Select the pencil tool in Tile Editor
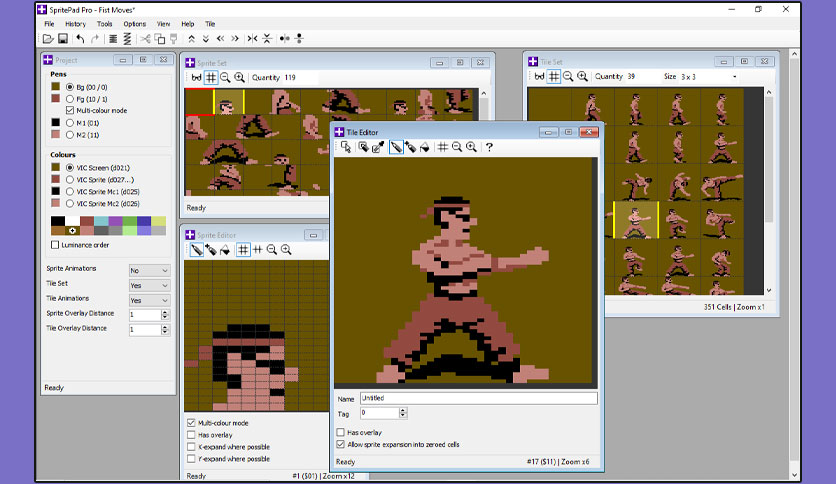This screenshot has height=484, width=836. 396,147
